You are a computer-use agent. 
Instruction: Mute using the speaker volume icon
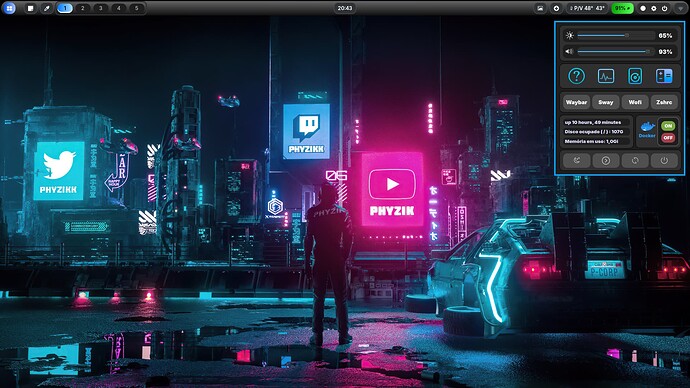point(569,51)
